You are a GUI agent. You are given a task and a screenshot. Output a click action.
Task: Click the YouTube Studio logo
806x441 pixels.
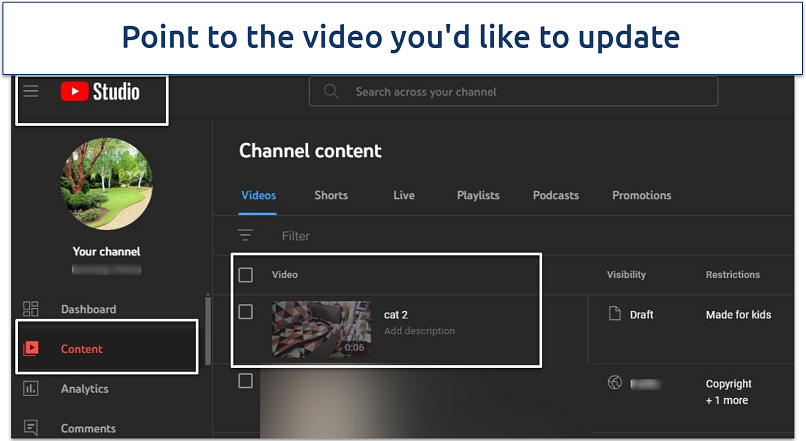coord(100,91)
